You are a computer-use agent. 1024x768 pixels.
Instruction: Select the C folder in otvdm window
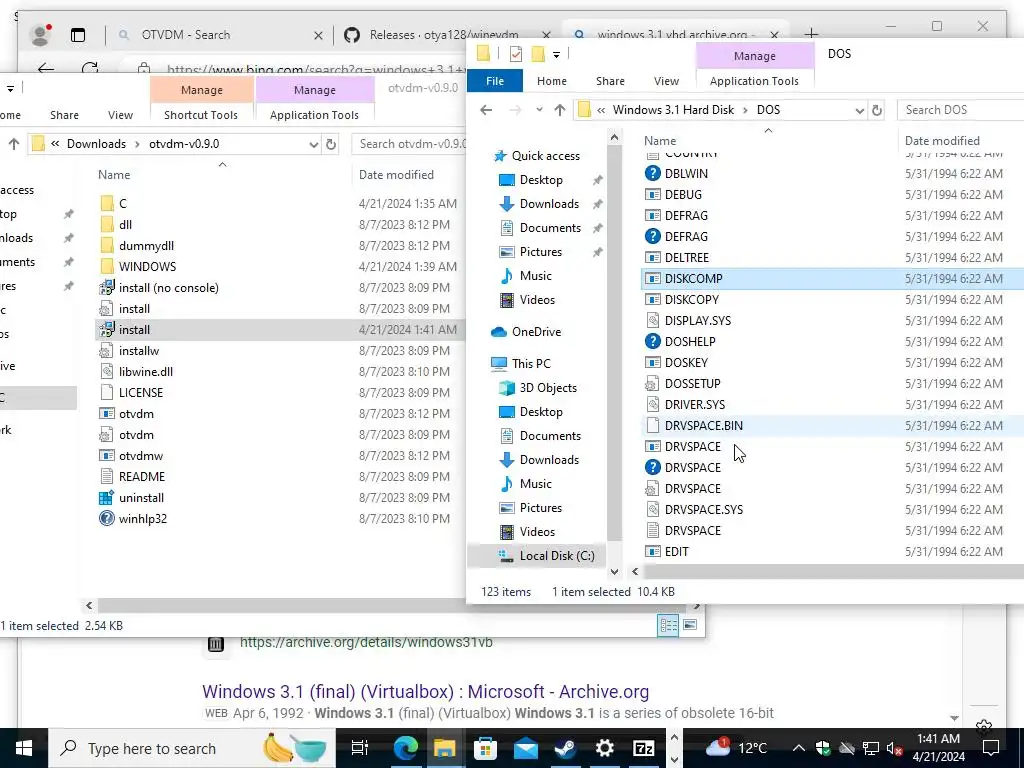click(x=122, y=204)
